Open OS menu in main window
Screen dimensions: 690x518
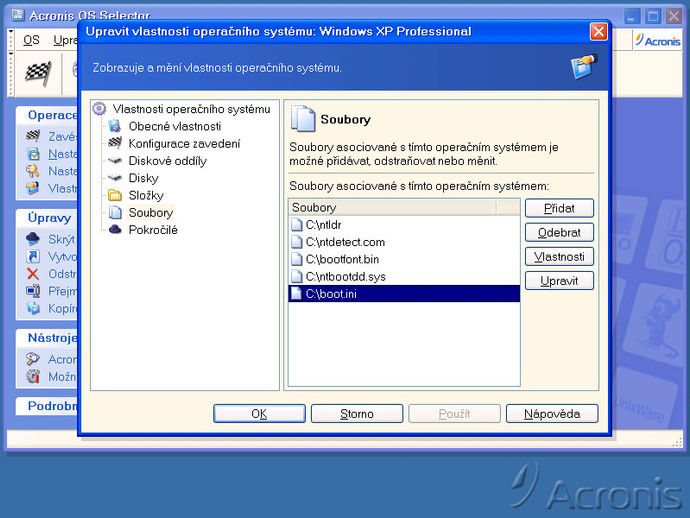coord(31,40)
